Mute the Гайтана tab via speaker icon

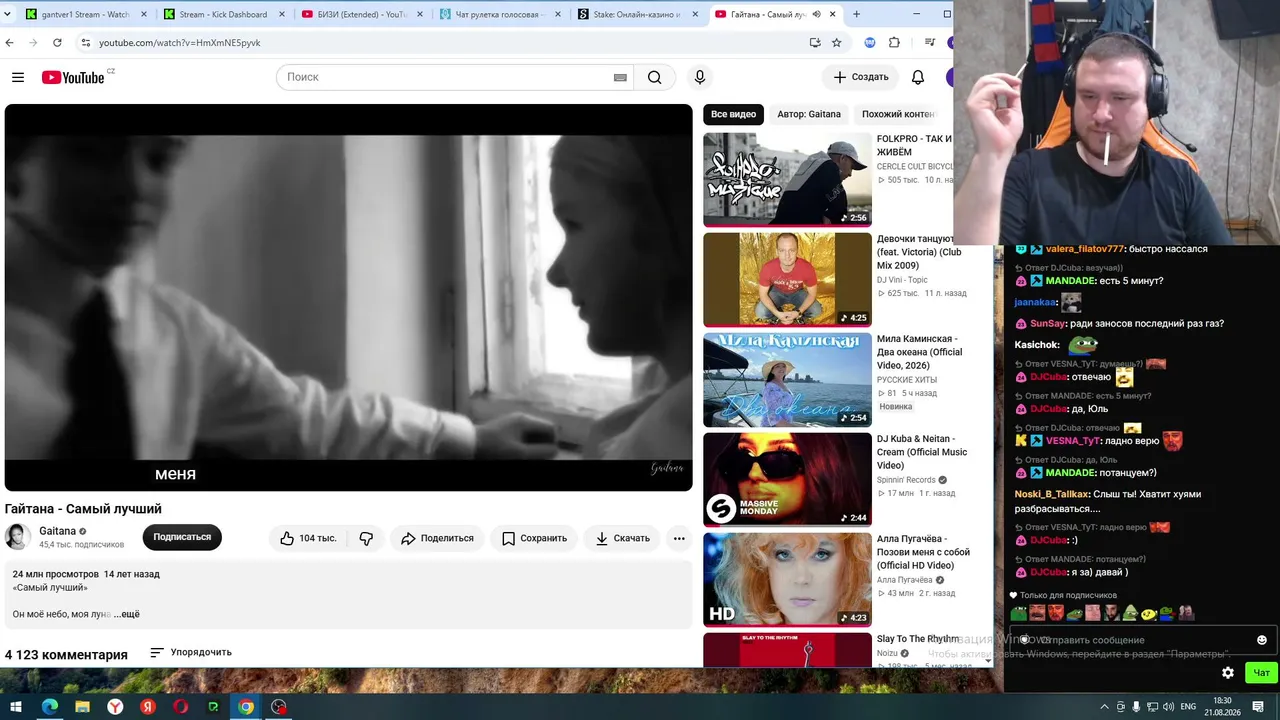click(x=817, y=14)
